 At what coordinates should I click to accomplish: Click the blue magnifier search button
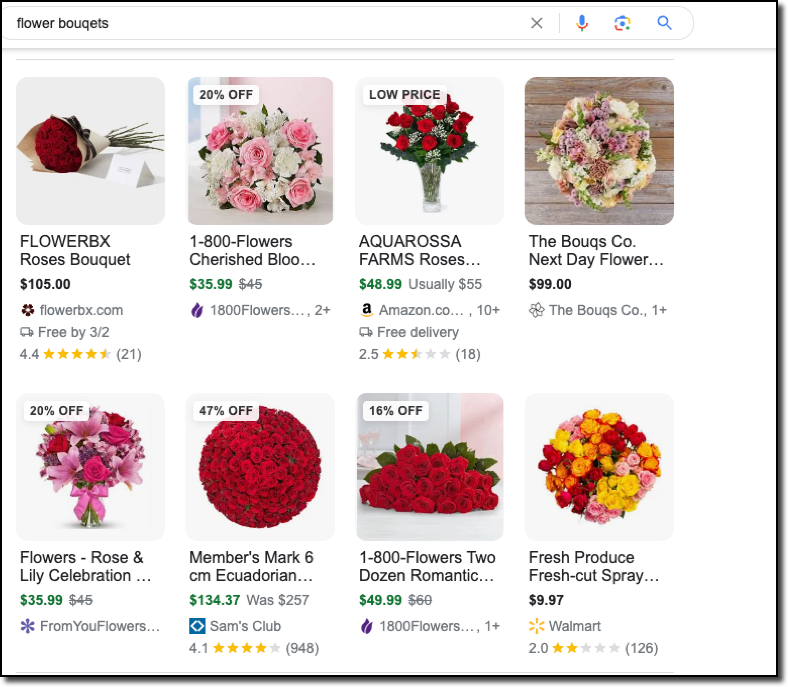664,23
